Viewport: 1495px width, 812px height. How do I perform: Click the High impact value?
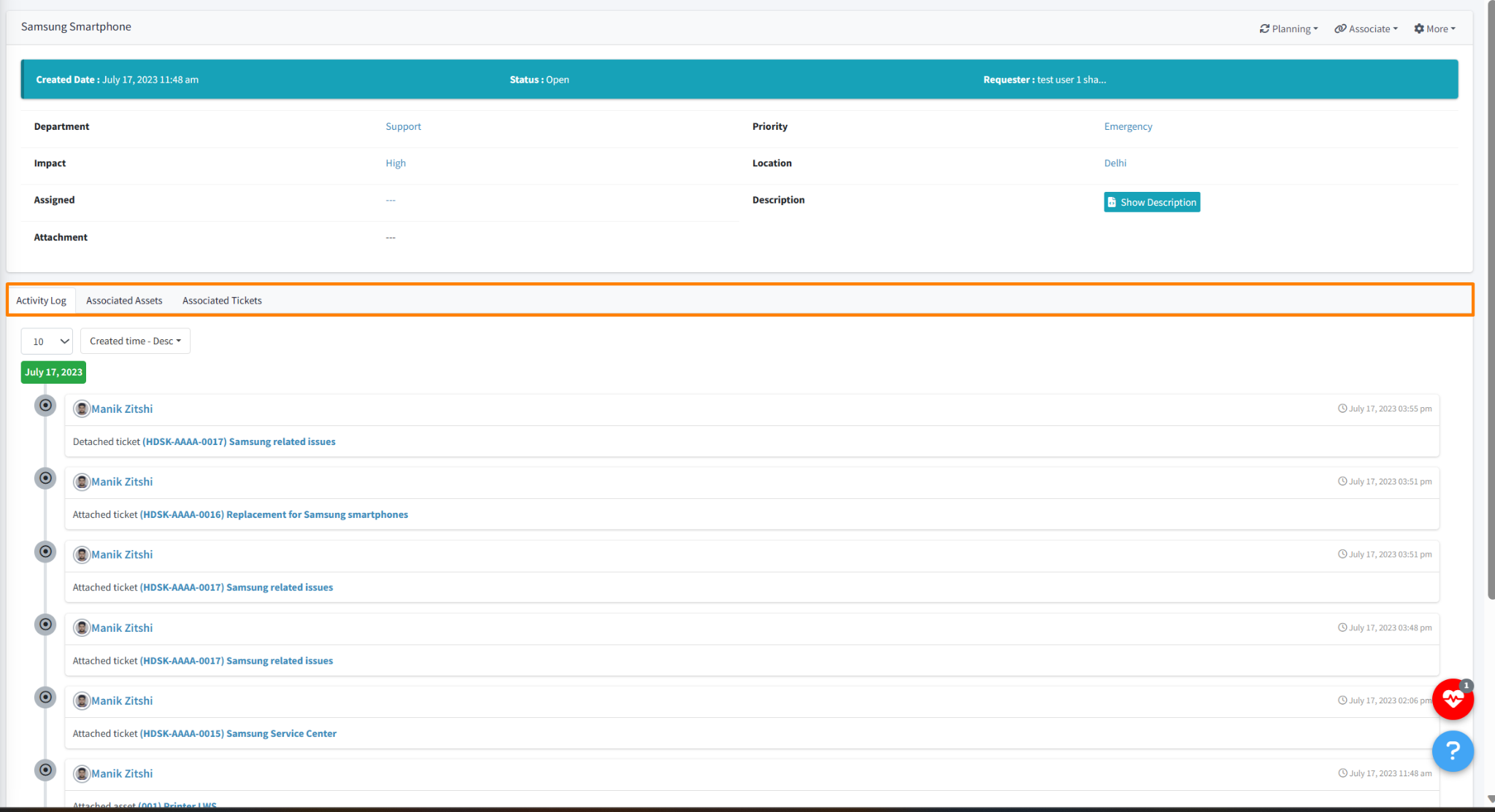point(396,163)
